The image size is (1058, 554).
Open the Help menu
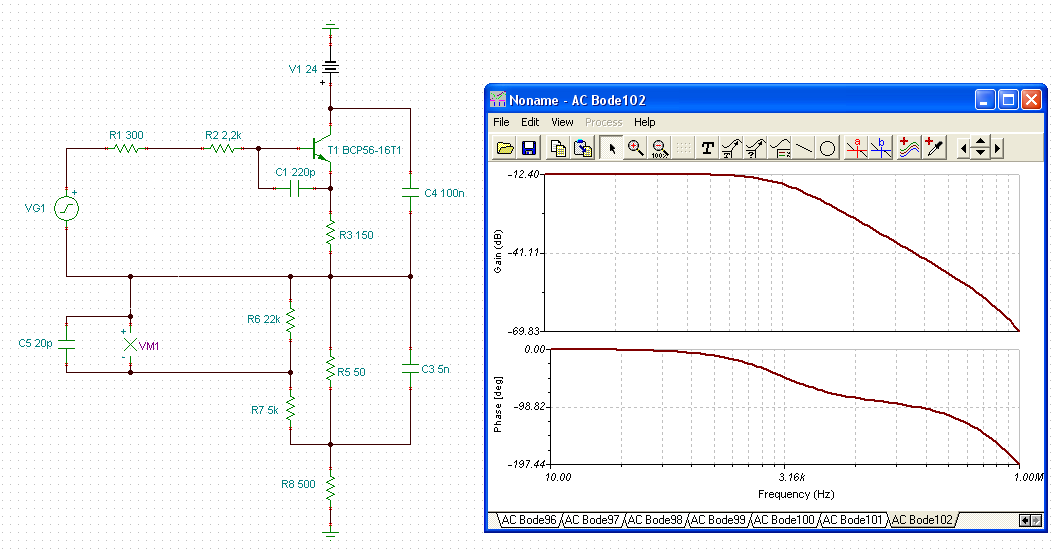click(x=644, y=122)
